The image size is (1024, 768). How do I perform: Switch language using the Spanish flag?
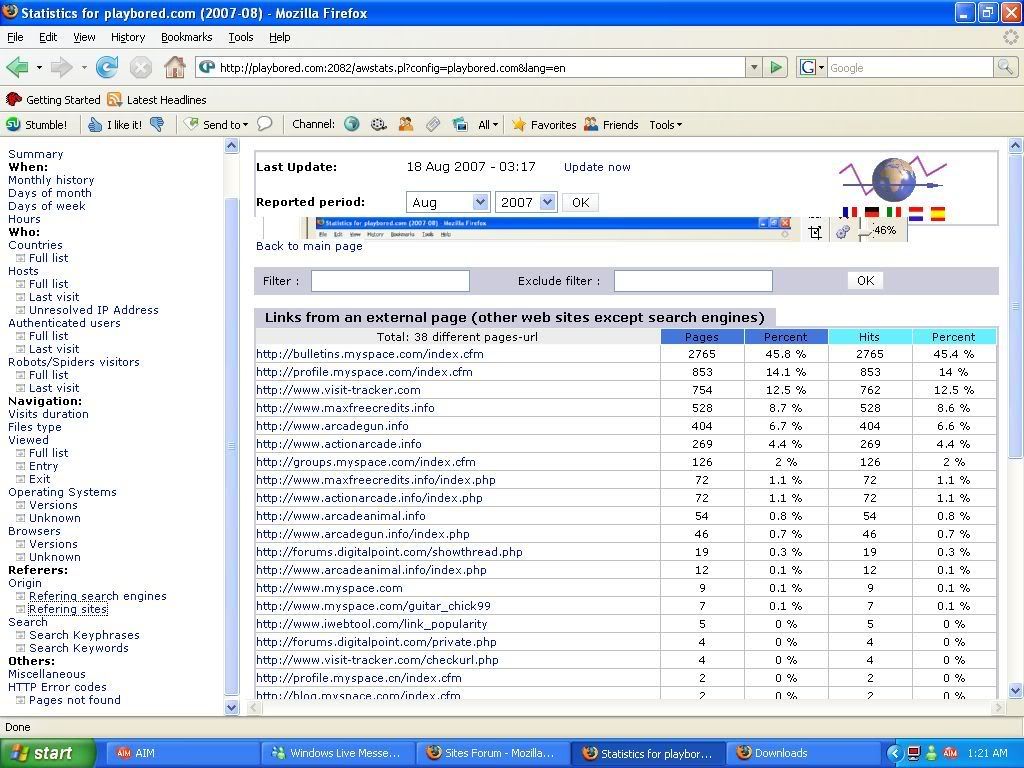click(x=937, y=213)
